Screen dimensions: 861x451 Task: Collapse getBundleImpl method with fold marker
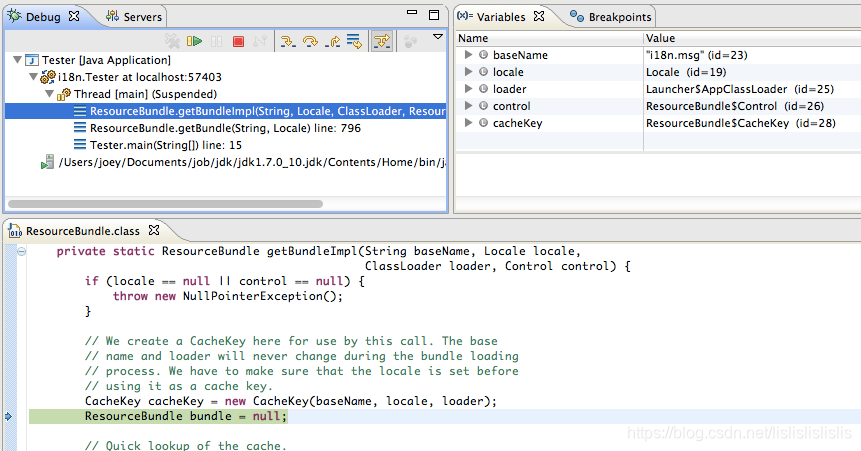(x=21, y=252)
